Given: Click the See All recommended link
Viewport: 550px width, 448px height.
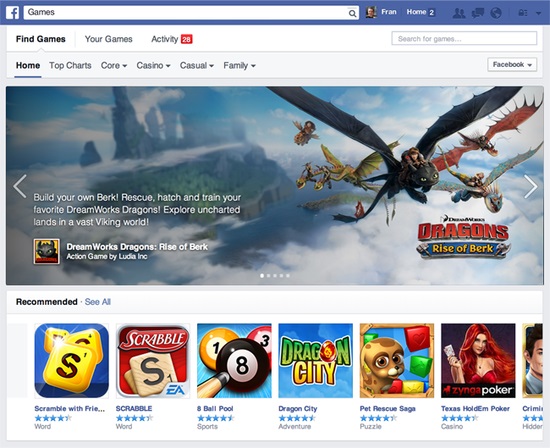Looking at the screenshot, I should pyautogui.click(x=98, y=302).
